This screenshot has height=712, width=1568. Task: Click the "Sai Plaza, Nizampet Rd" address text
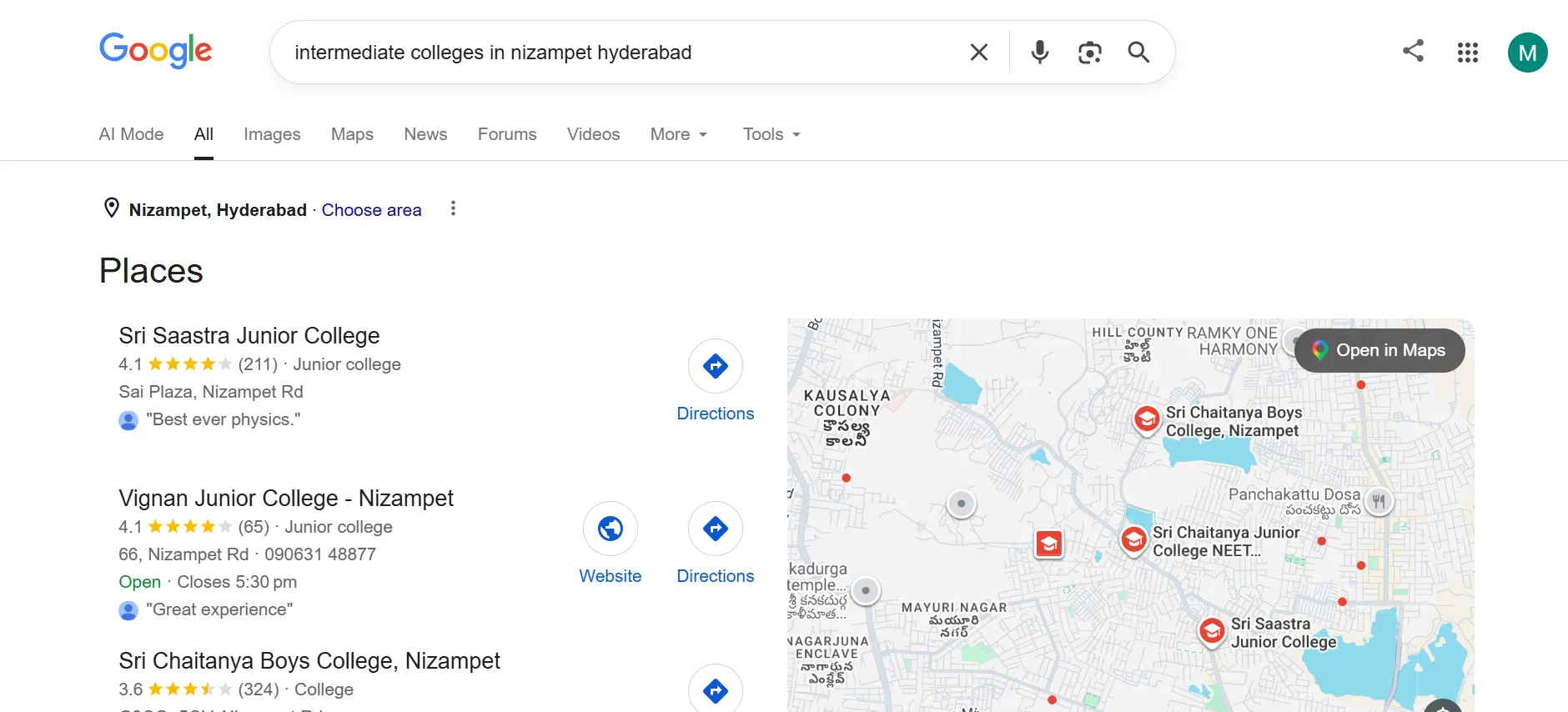pos(211,392)
